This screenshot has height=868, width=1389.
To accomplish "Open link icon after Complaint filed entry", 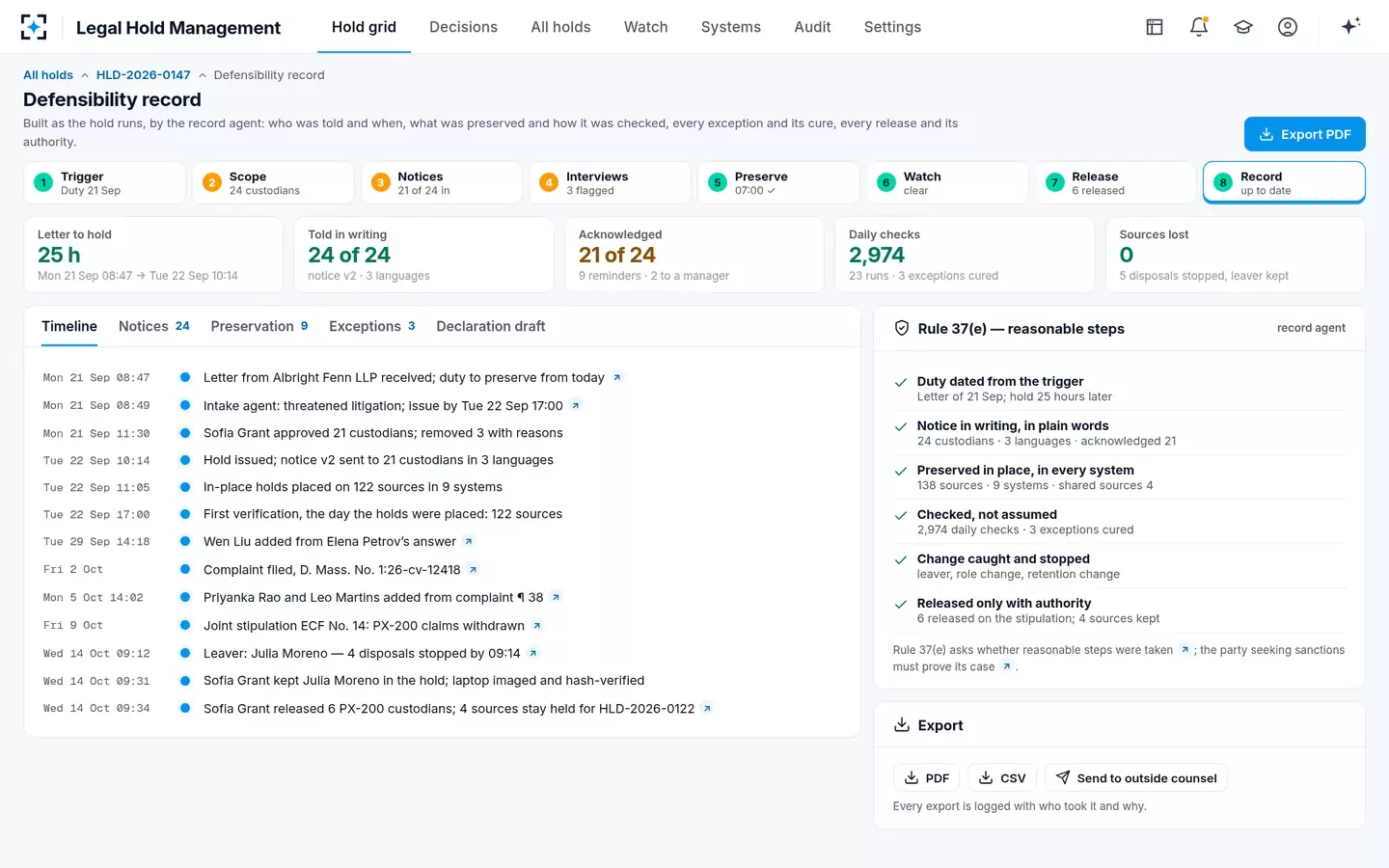I will pos(474,569).
